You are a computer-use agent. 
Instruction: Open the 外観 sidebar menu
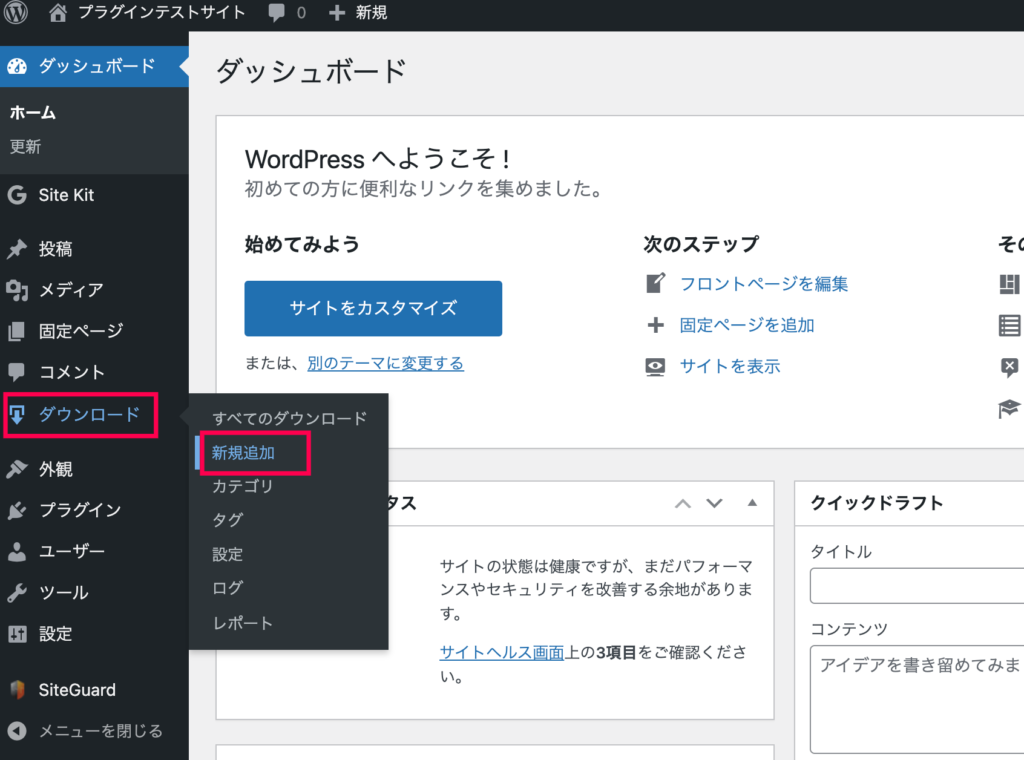tap(56, 469)
